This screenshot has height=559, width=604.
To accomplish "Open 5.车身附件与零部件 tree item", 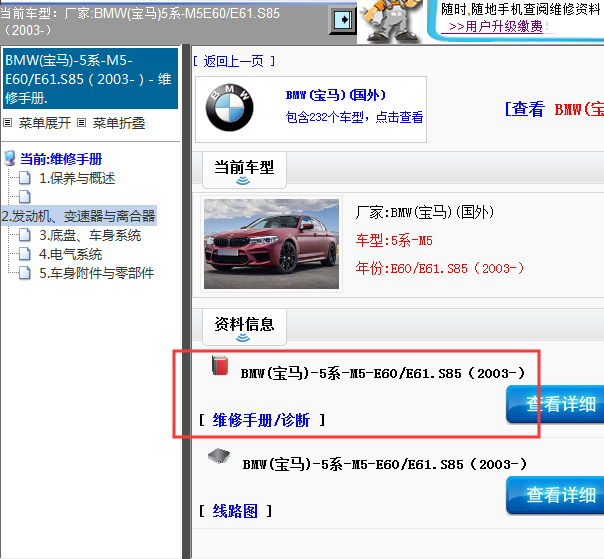I will 97,273.
